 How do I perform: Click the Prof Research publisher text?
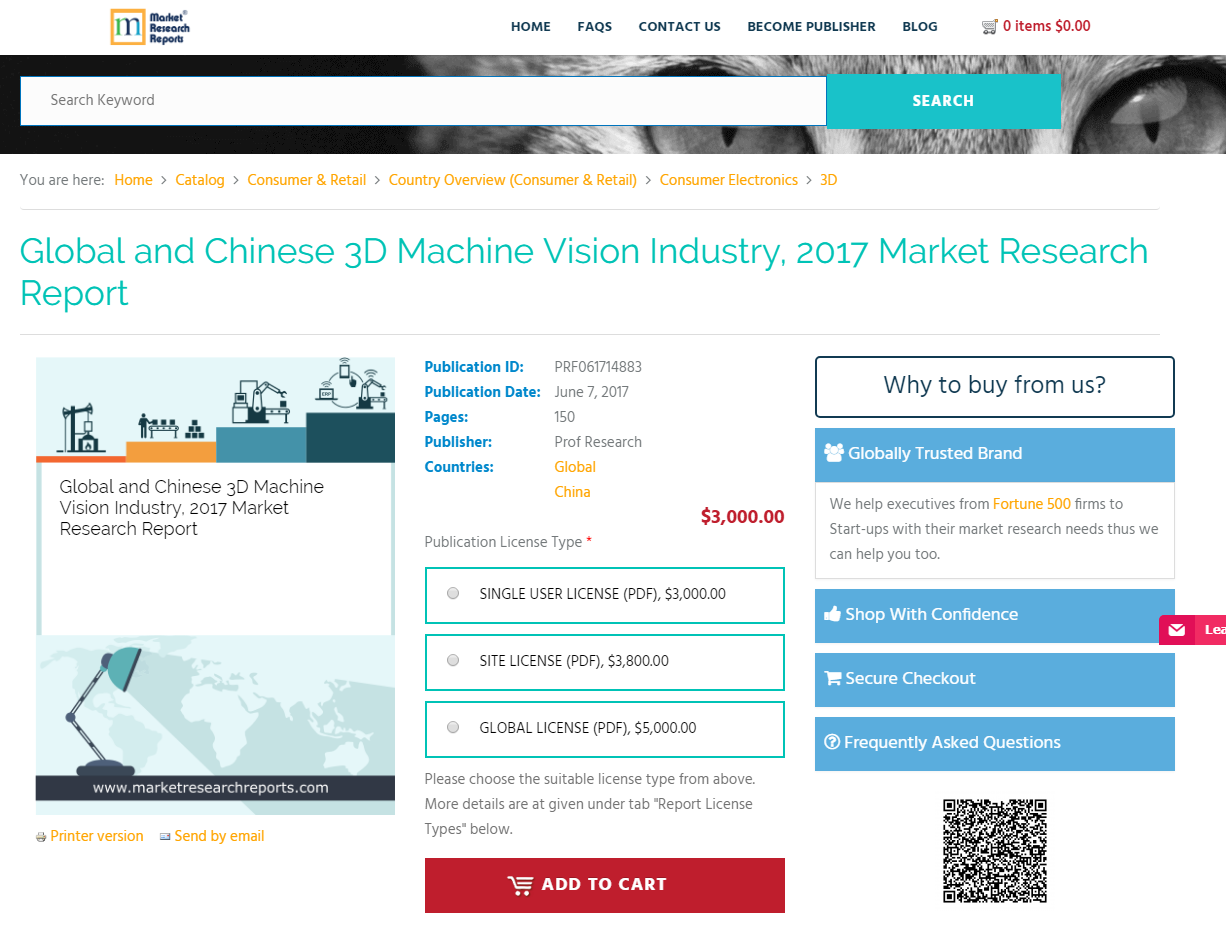click(x=598, y=442)
